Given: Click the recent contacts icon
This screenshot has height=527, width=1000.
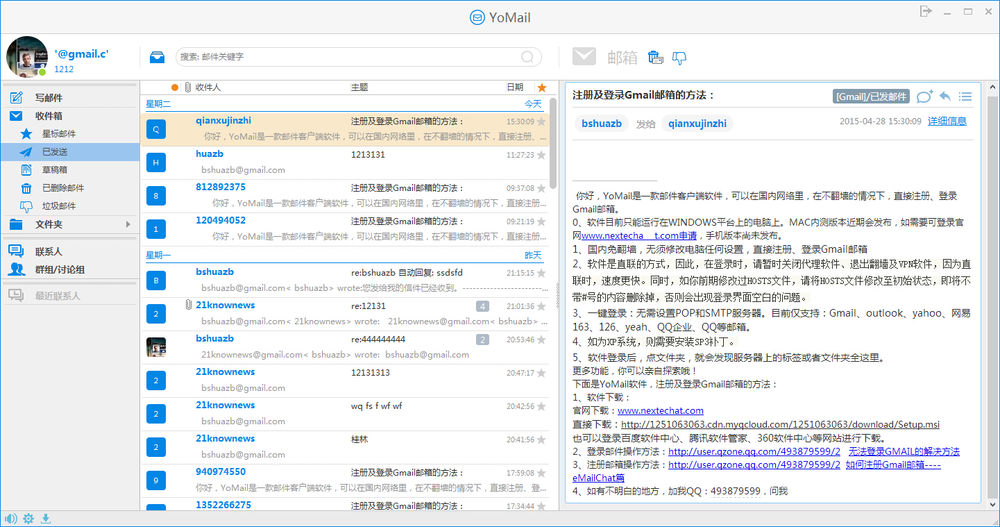Looking at the screenshot, I should tap(16, 295).
